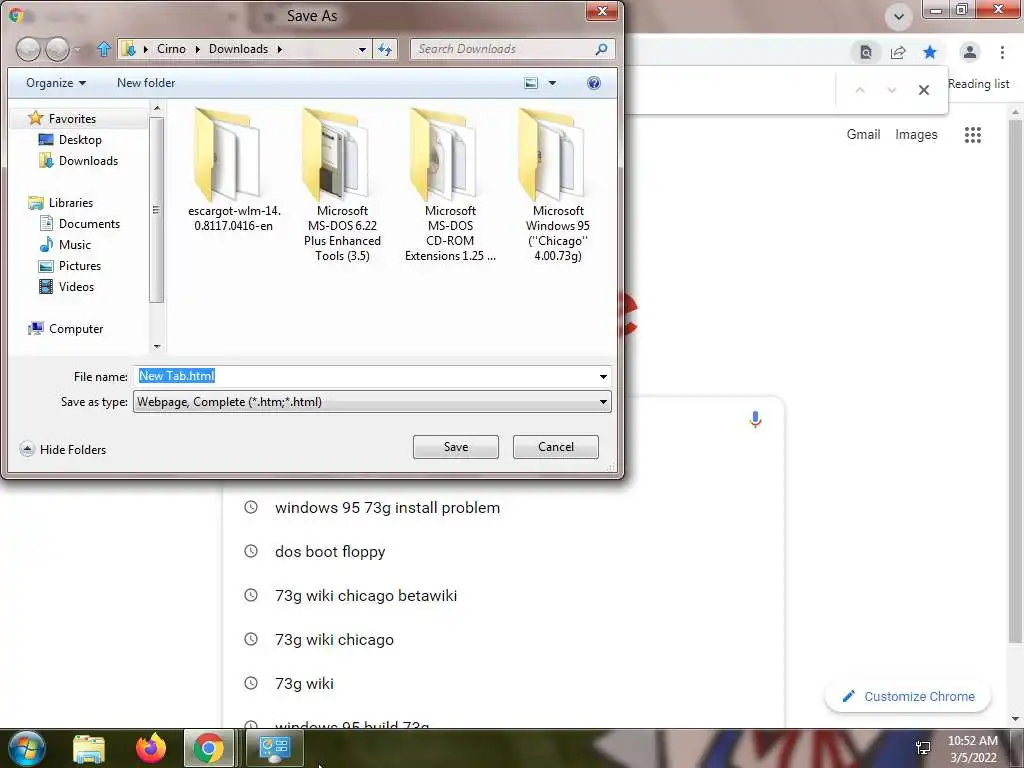Go forward with the dialog's forward arrow
This screenshot has height=768, width=1024.
57,49
